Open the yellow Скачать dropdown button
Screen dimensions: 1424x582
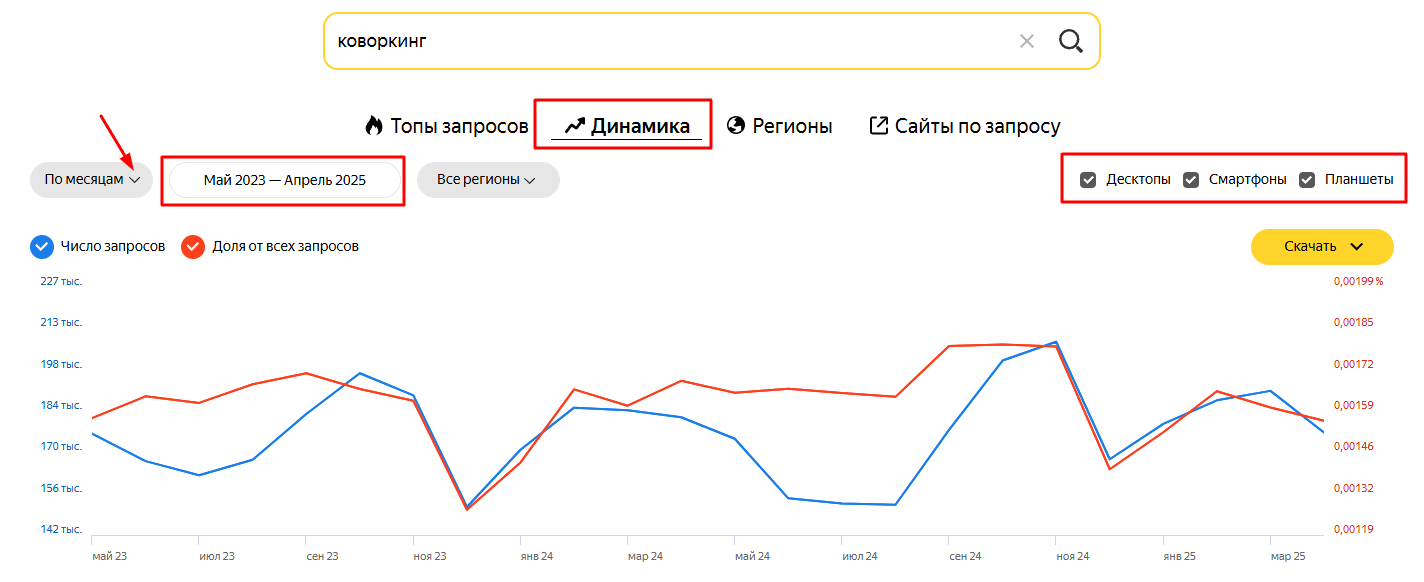click(x=1322, y=247)
